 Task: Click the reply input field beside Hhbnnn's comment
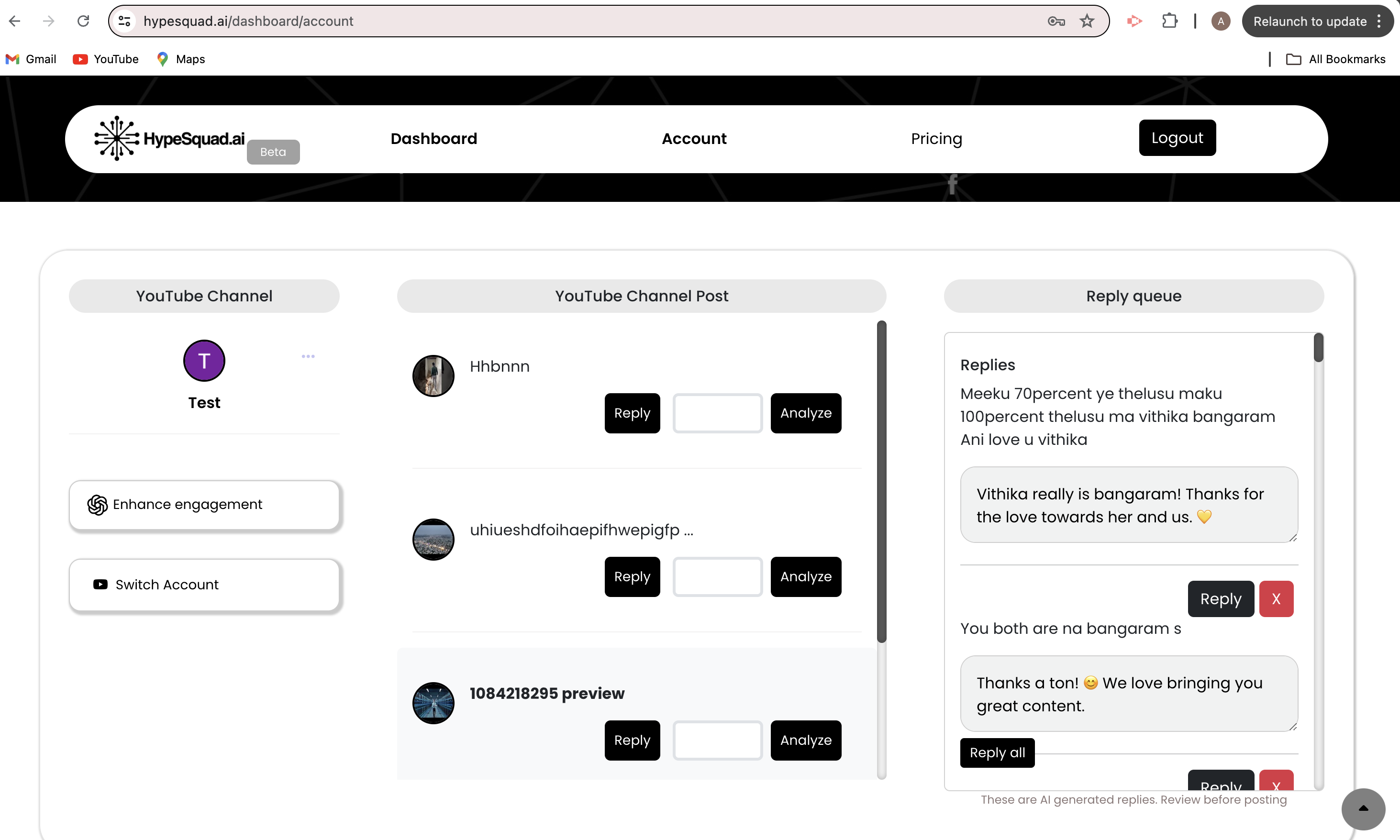[717, 413]
